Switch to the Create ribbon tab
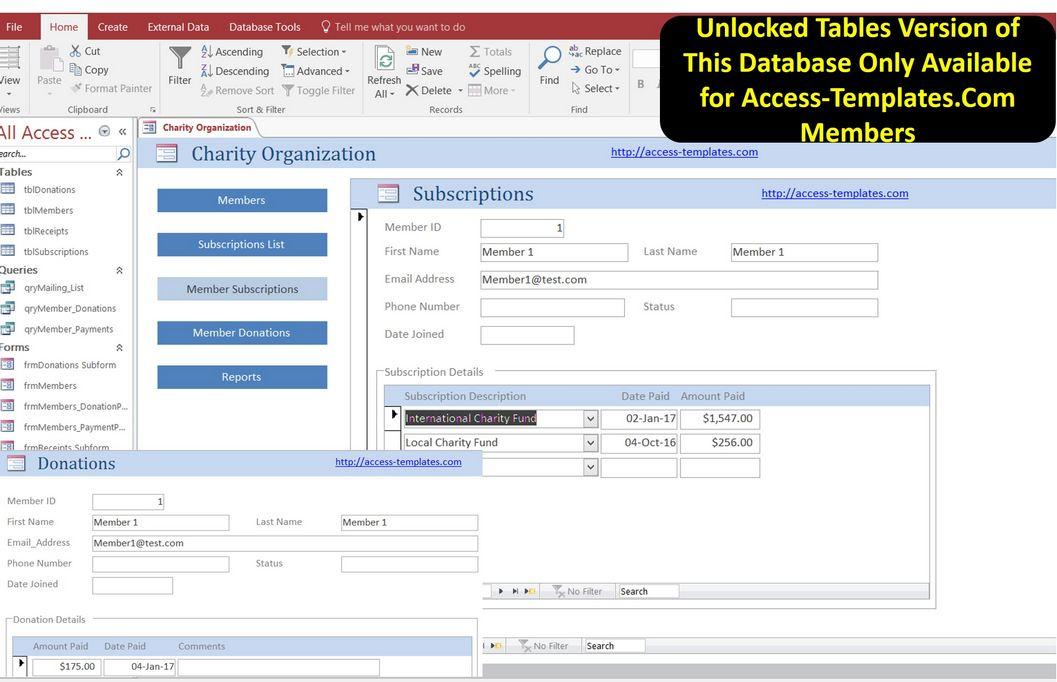Viewport: 1057px width, 682px height. (x=113, y=27)
